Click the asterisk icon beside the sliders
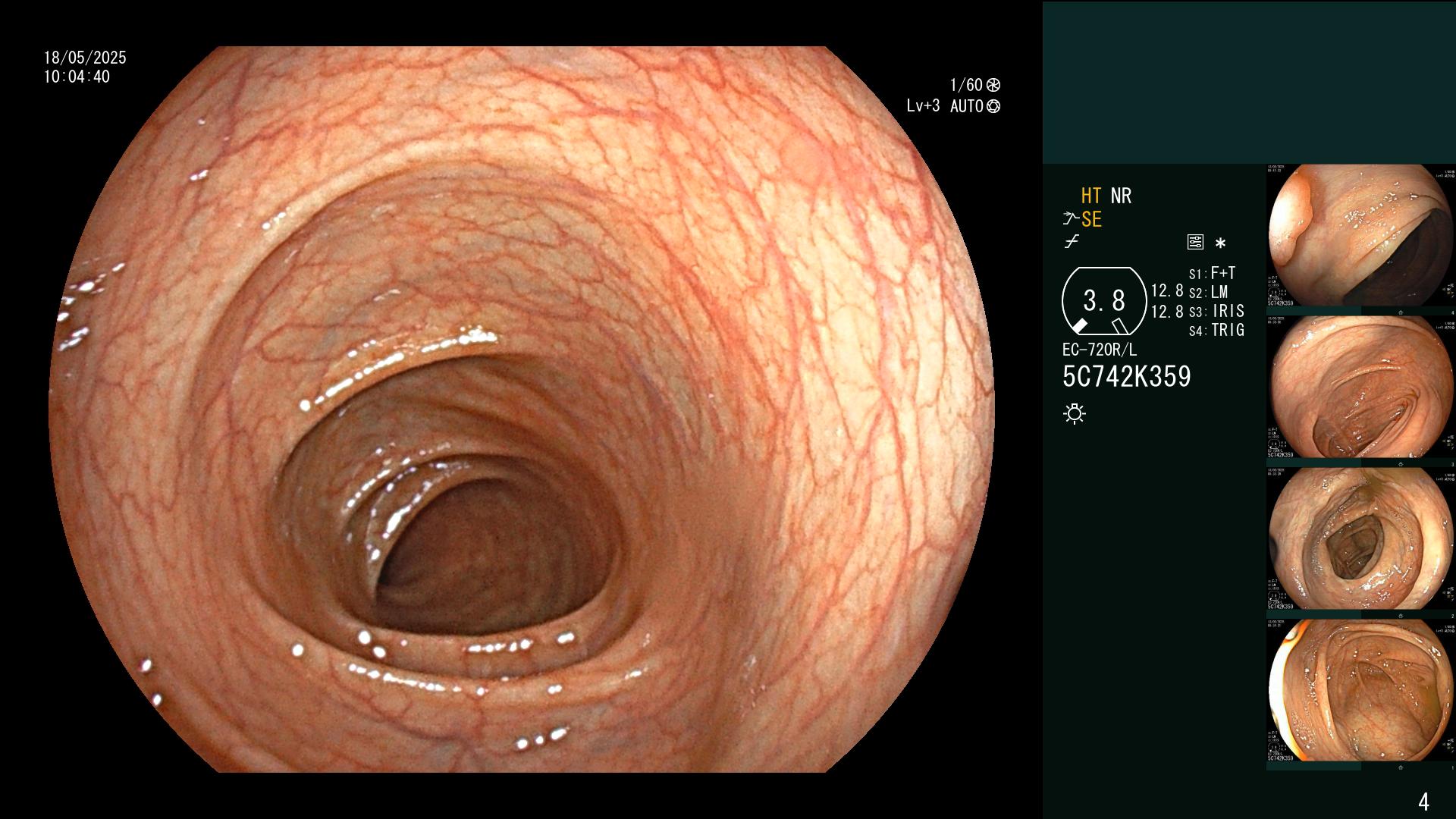Viewport: 1456px width, 819px height. (x=1220, y=243)
